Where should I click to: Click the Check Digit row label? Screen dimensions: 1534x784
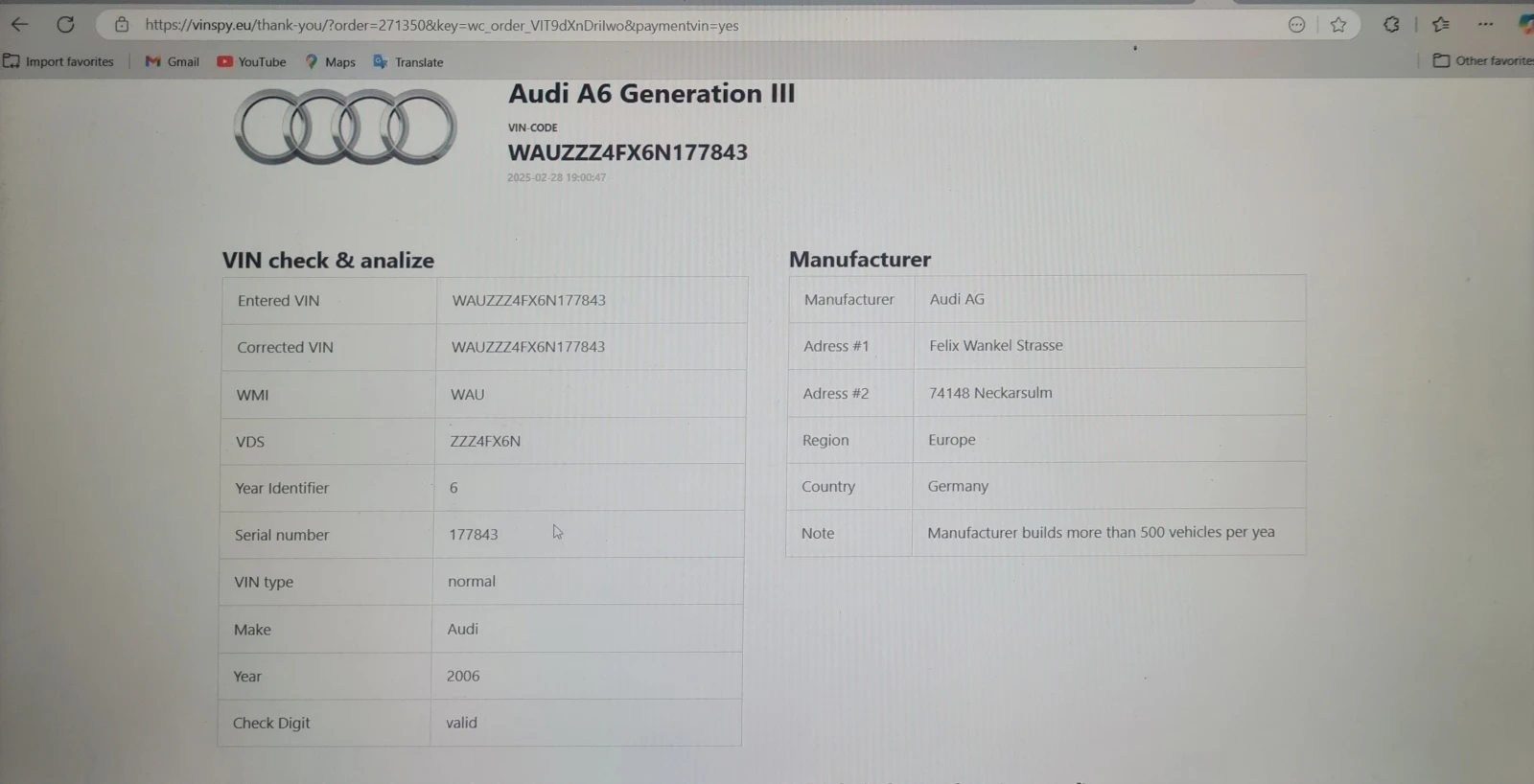coord(271,723)
